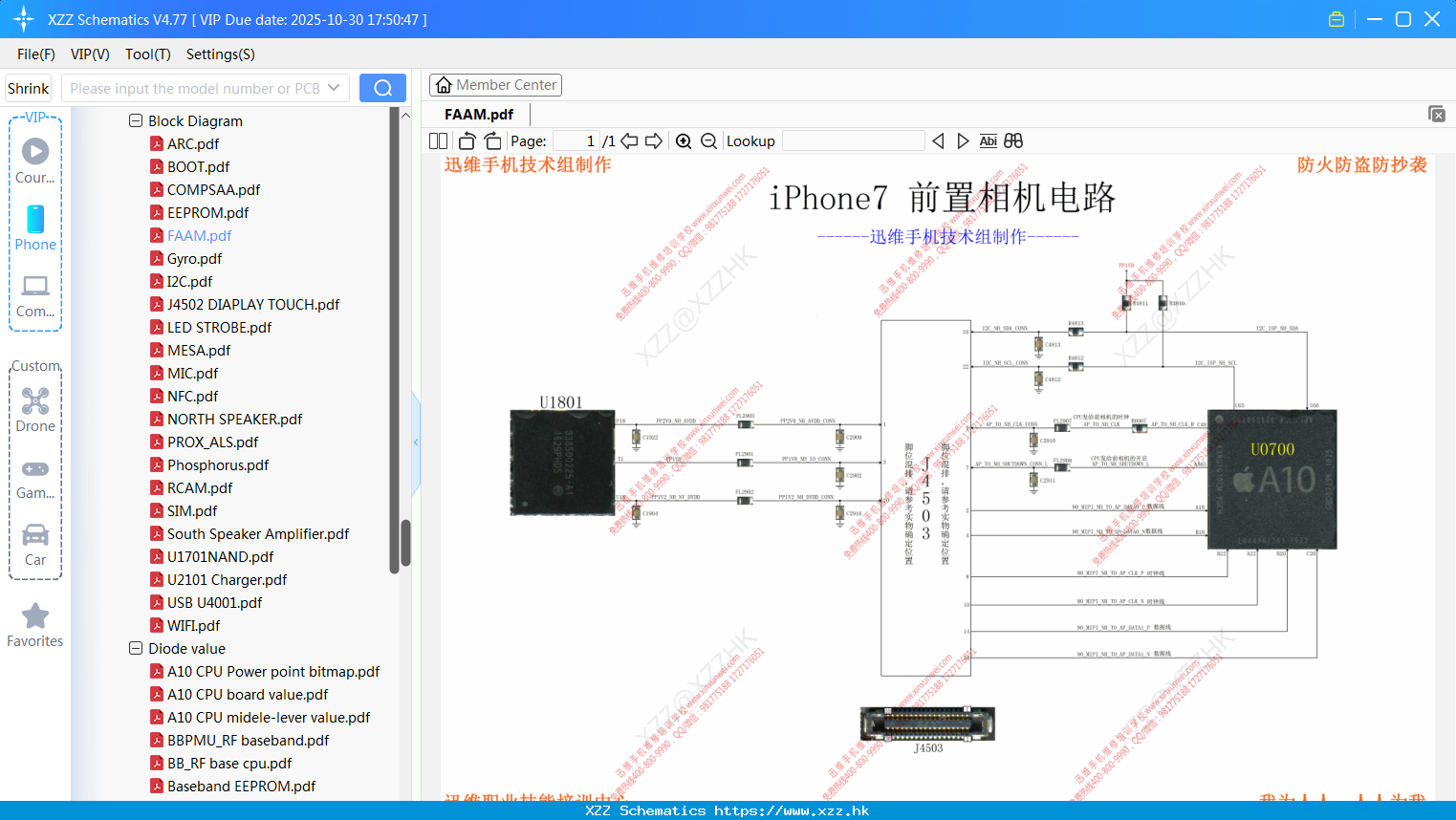
Task: Toggle the two-page view icon
Action: coord(439,140)
